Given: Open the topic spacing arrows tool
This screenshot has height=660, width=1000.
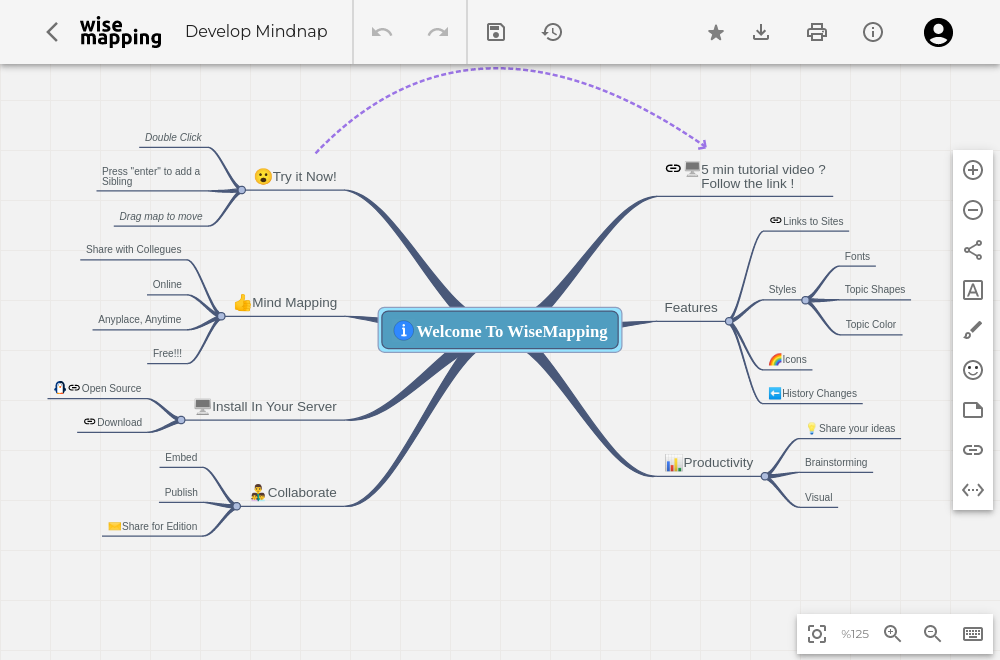Looking at the screenshot, I should pos(973,490).
